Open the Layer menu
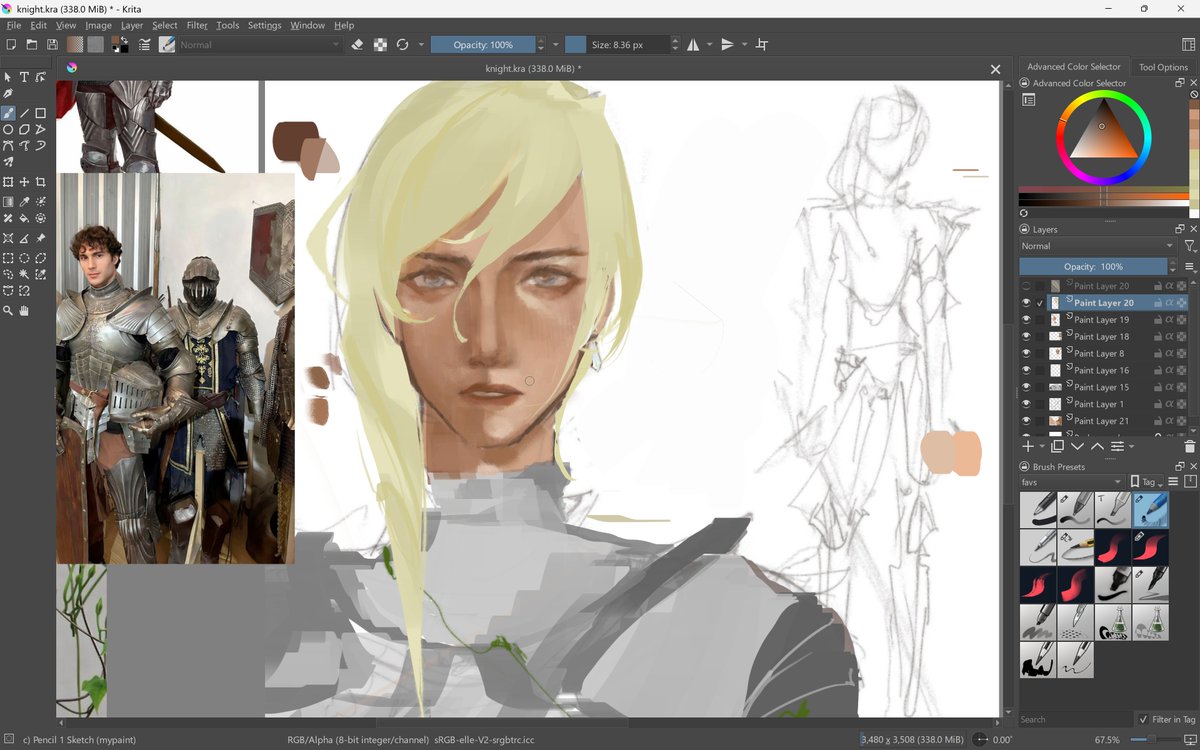 point(132,25)
